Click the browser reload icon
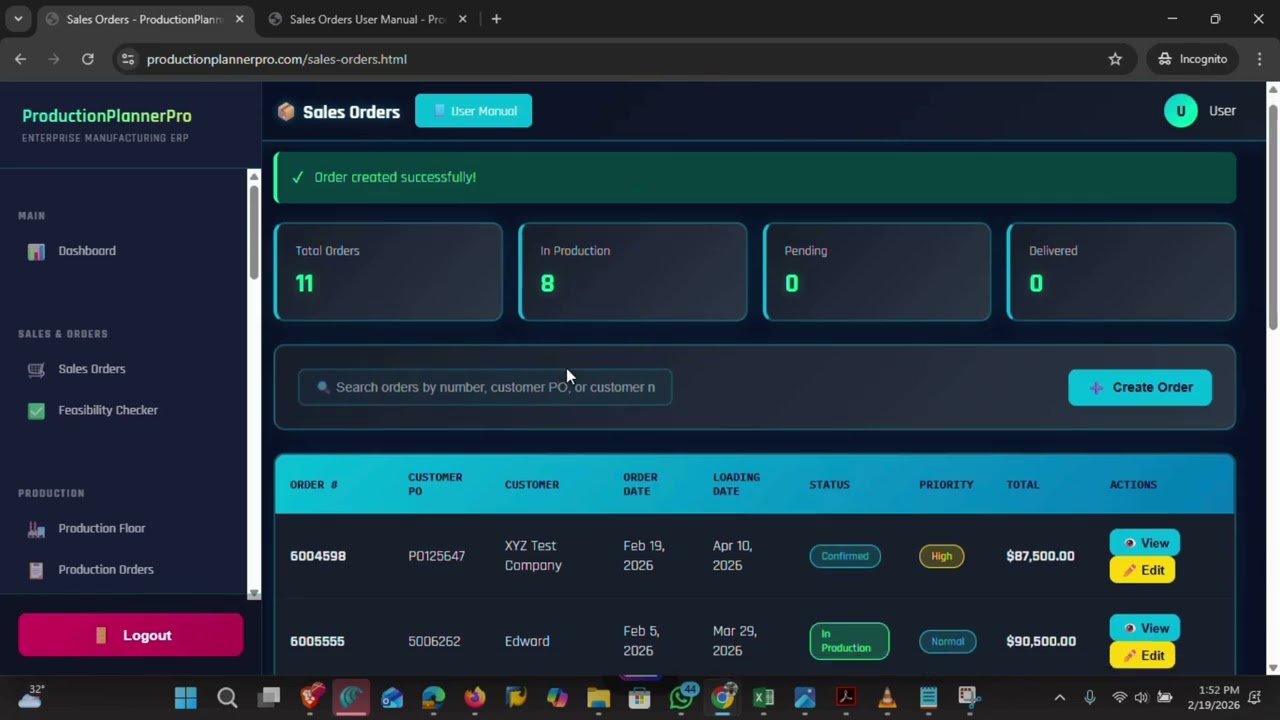This screenshot has height=720, width=1280. tap(88, 59)
